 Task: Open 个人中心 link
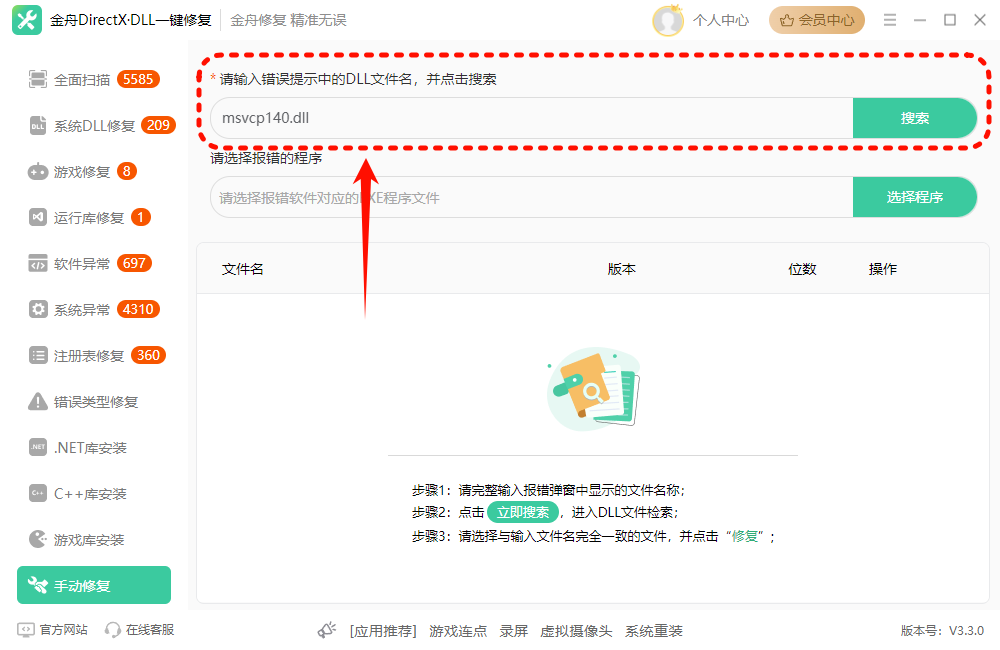[x=721, y=20]
